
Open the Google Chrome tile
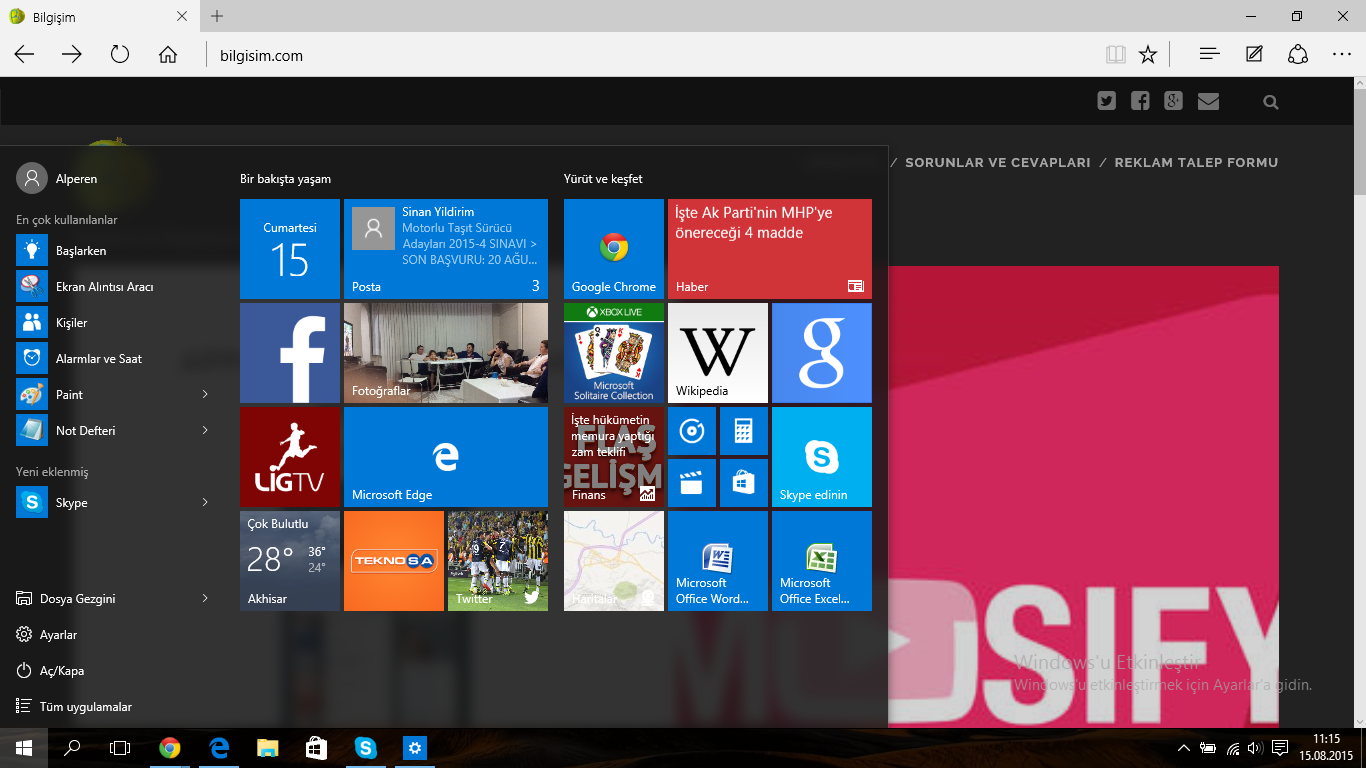click(x=614, y=249)
